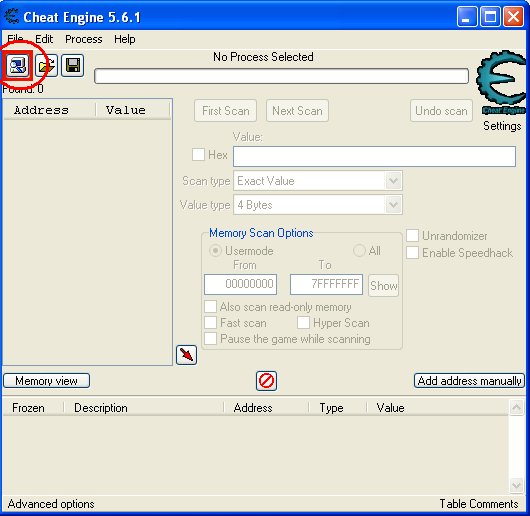Expand the Scan type dropdown
This screenshot has width=530, height=516.
point(393,181)
